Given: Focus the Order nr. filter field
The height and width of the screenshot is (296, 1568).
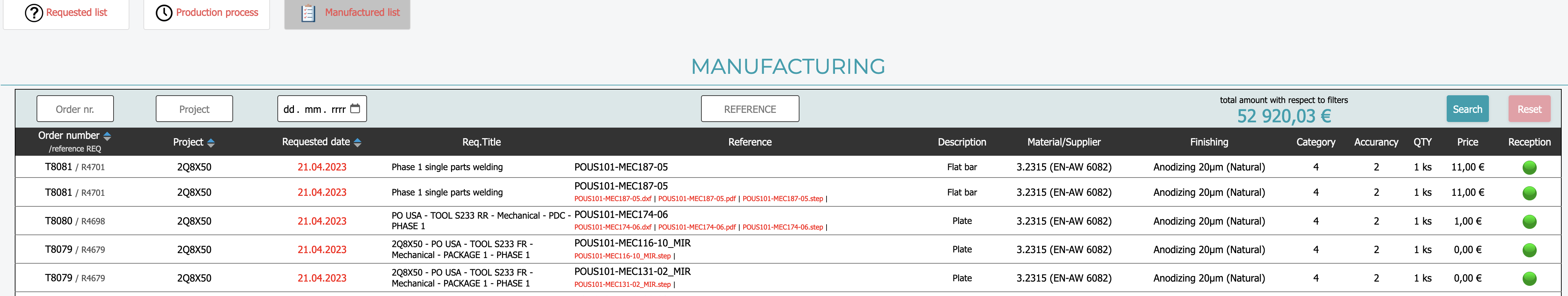Looking at the screenshot, I should (75, 109).
